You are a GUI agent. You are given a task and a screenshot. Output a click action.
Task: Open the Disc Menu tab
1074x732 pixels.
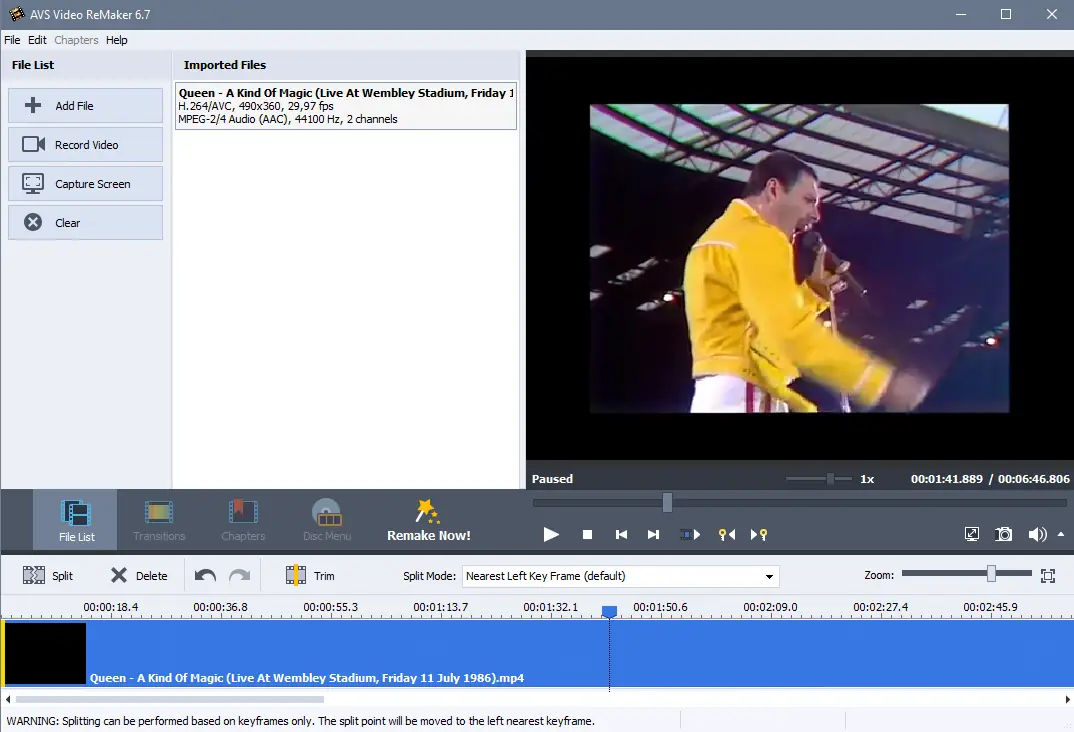(327, 520)
